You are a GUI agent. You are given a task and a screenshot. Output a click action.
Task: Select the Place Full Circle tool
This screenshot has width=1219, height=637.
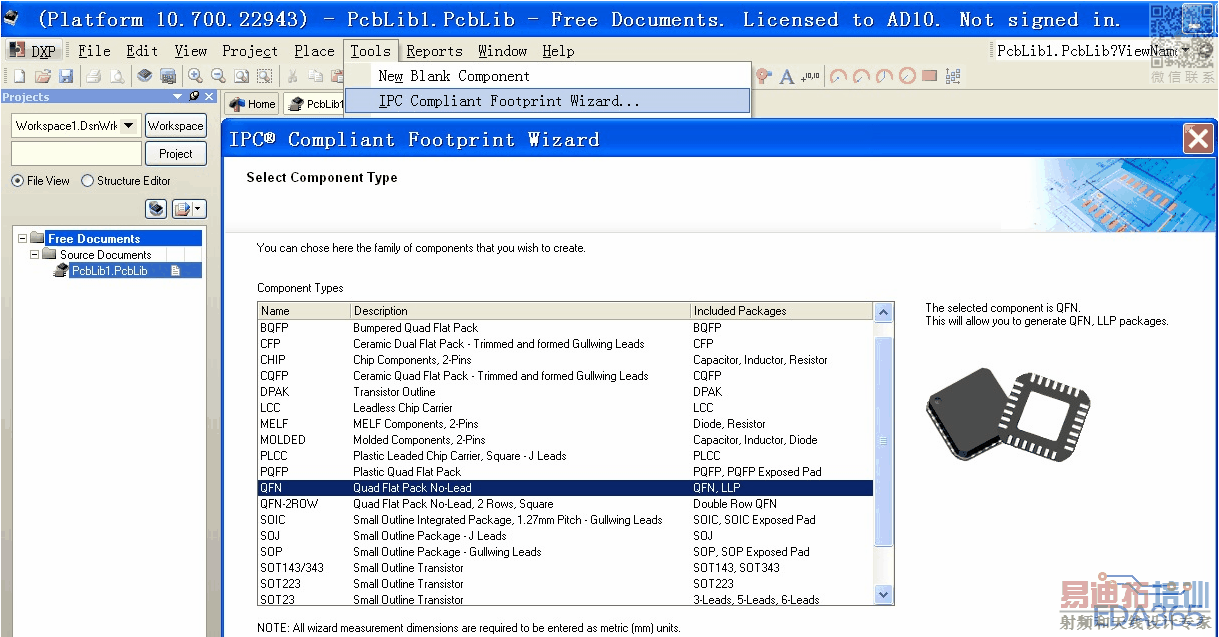point(907,76)
